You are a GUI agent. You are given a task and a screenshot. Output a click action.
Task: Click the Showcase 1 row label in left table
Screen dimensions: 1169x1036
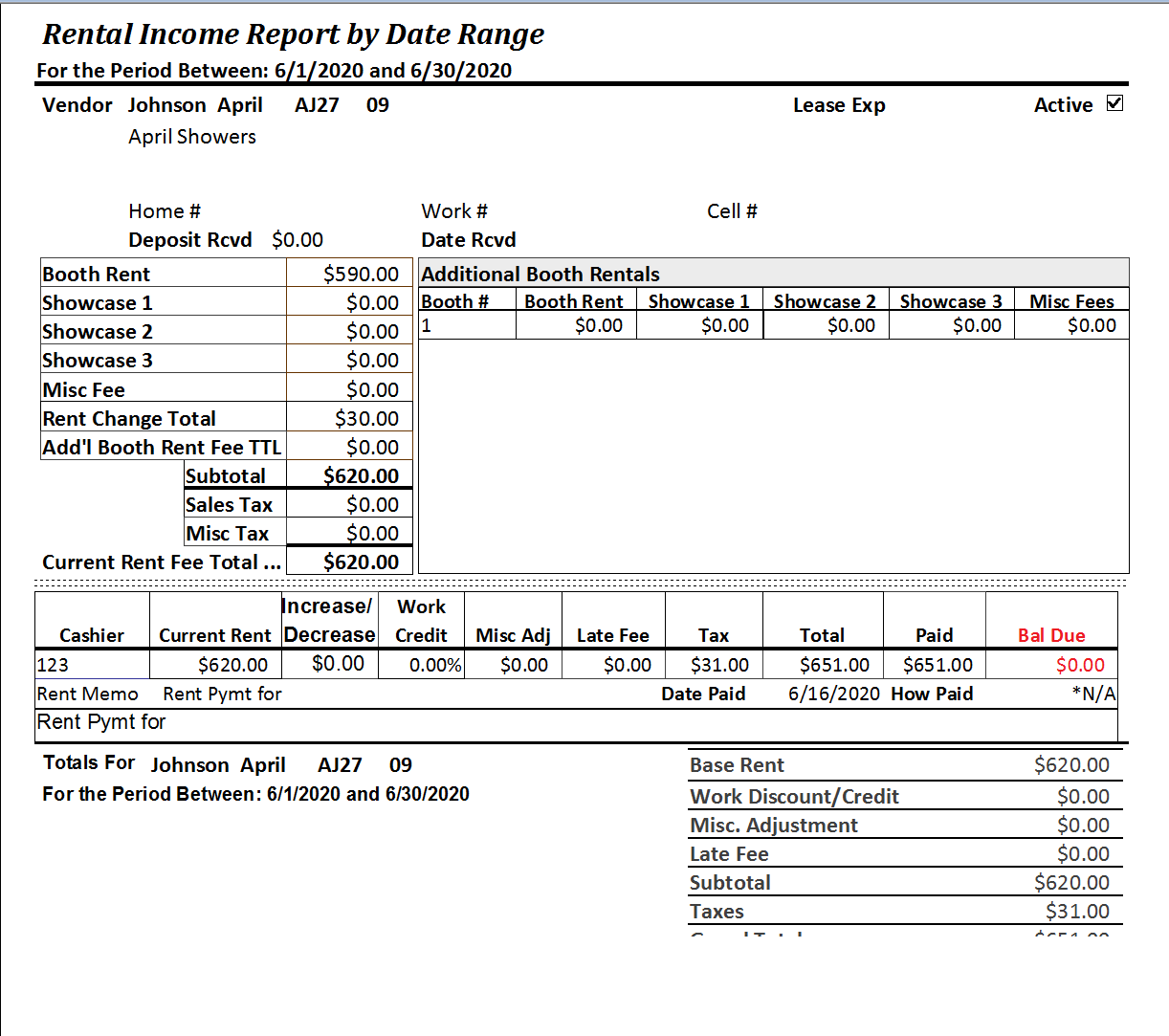(98, 303)
